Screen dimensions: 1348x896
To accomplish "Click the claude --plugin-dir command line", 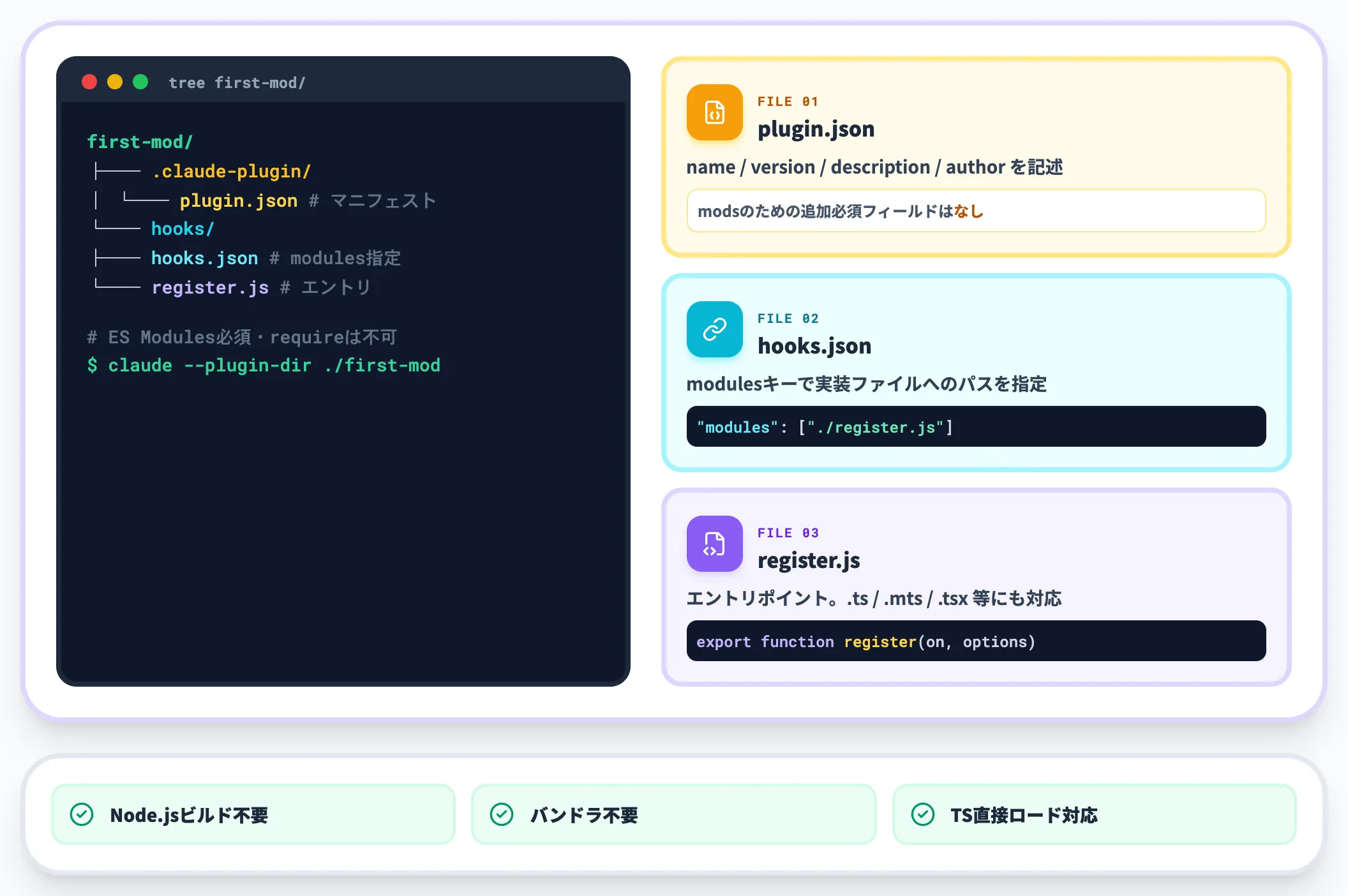I will click(x=264, y=365).
